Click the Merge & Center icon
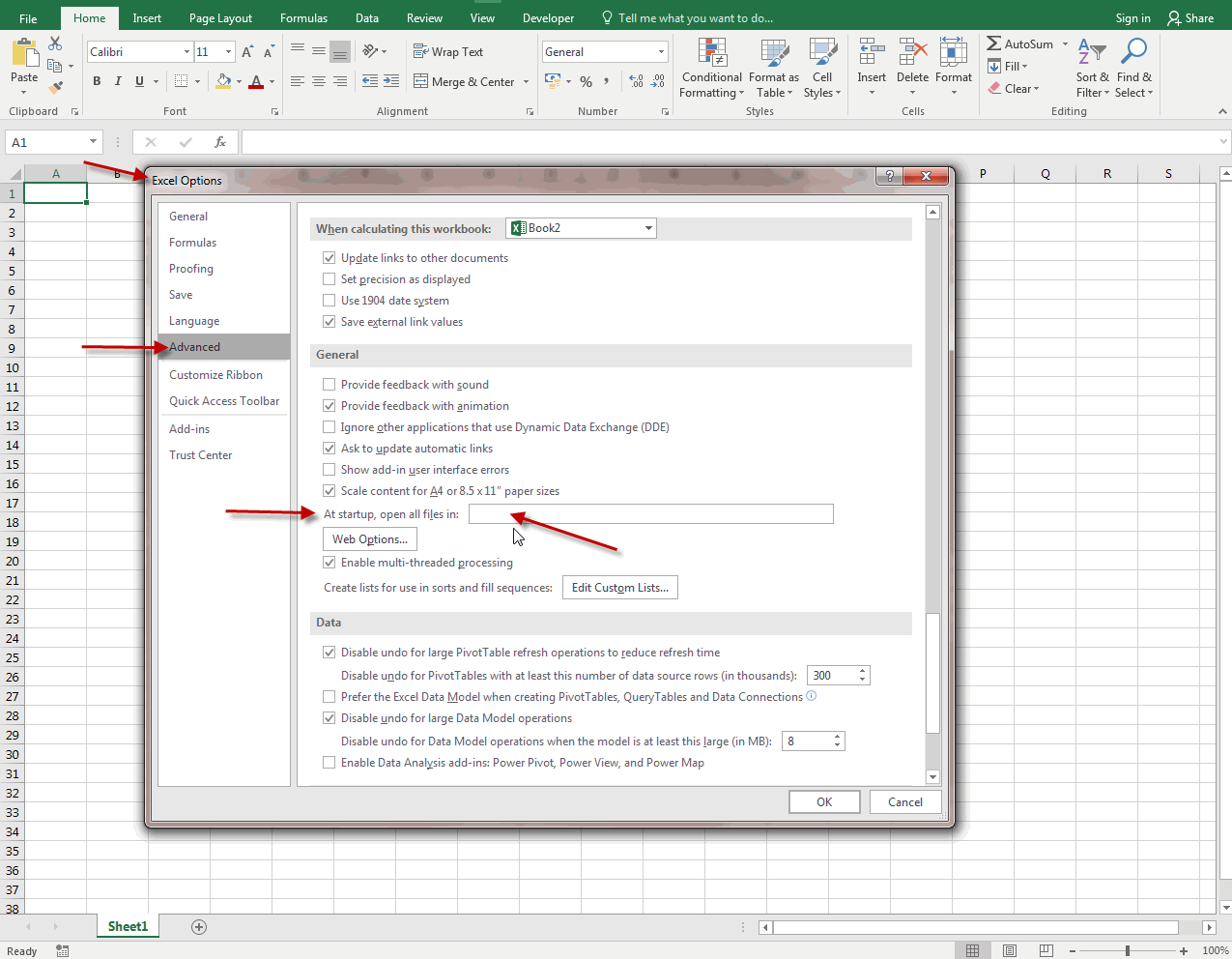1232x959 pixels. coord(421,82)
